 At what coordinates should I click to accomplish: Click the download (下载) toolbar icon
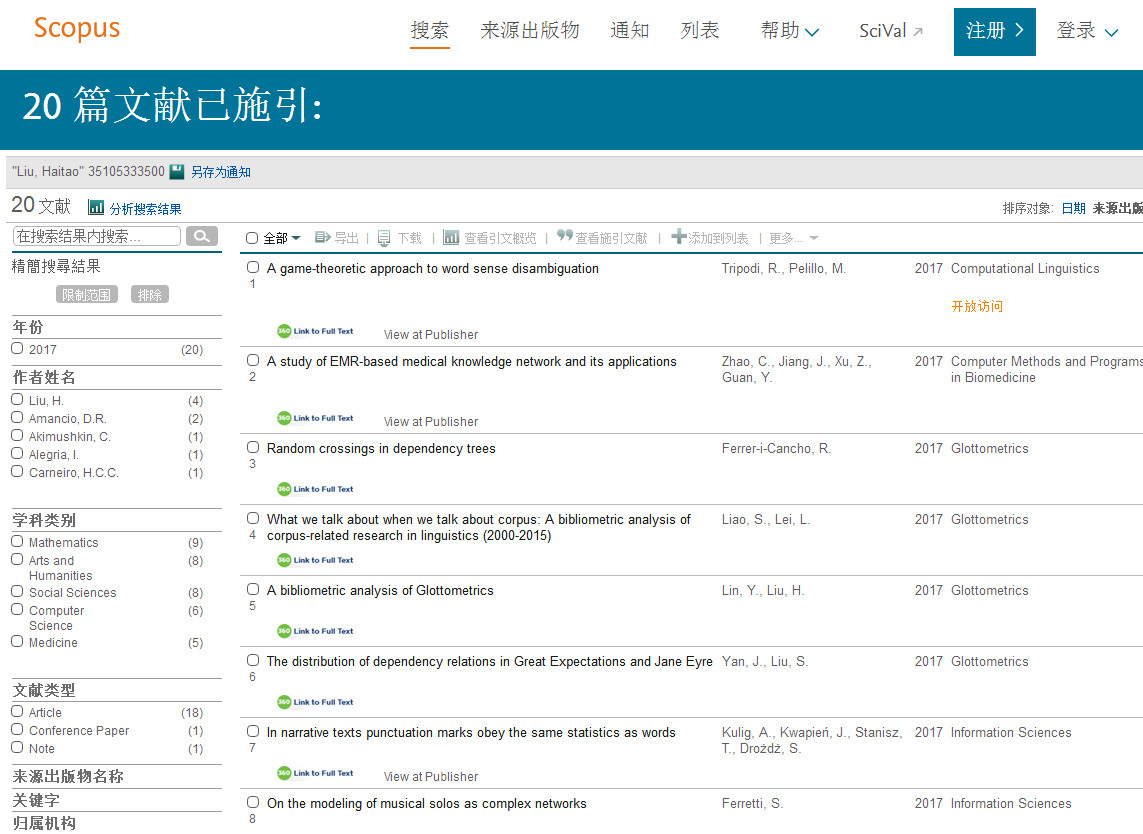(384, 238)
